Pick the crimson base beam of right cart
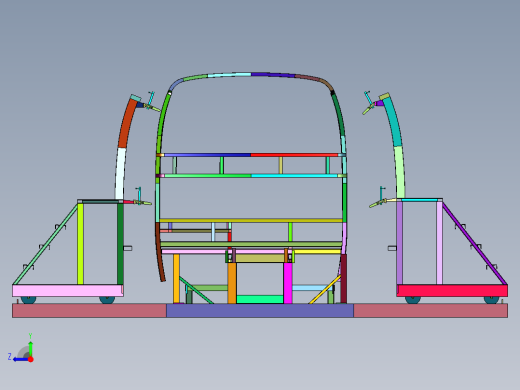Viewport: 520px width, 390px height. [x=452, y=290]
